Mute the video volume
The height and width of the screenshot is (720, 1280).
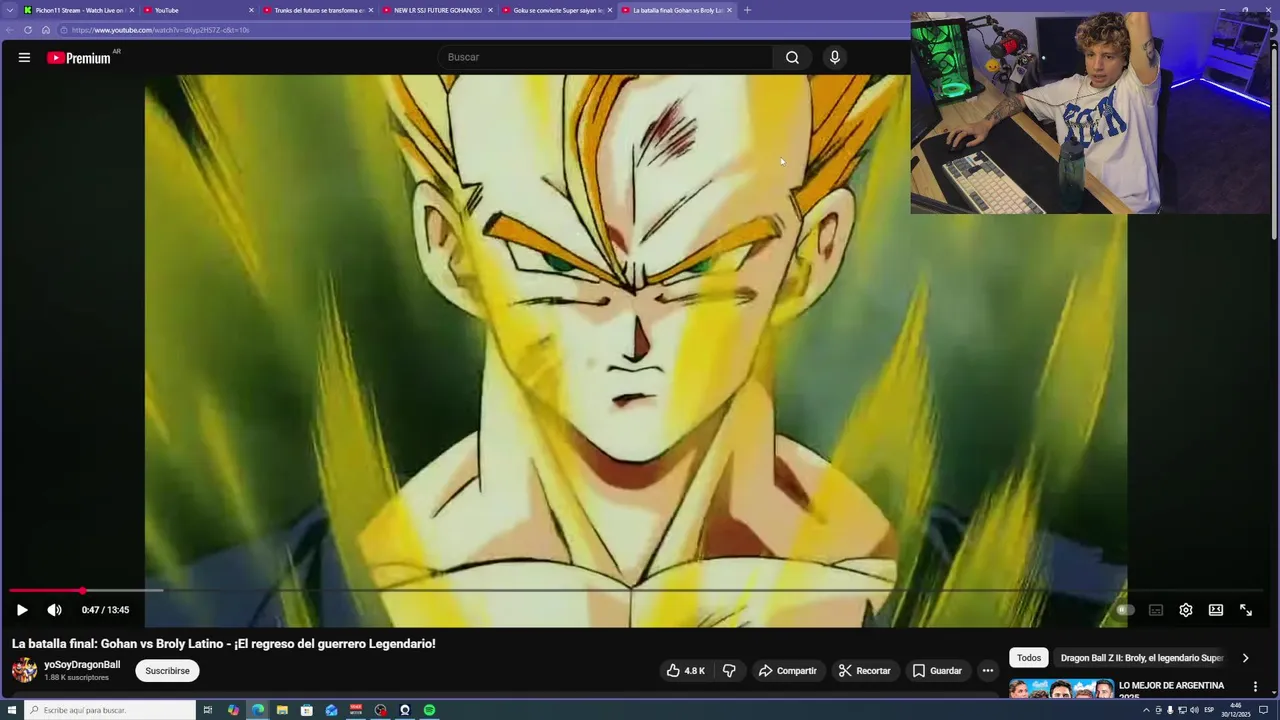54,610
